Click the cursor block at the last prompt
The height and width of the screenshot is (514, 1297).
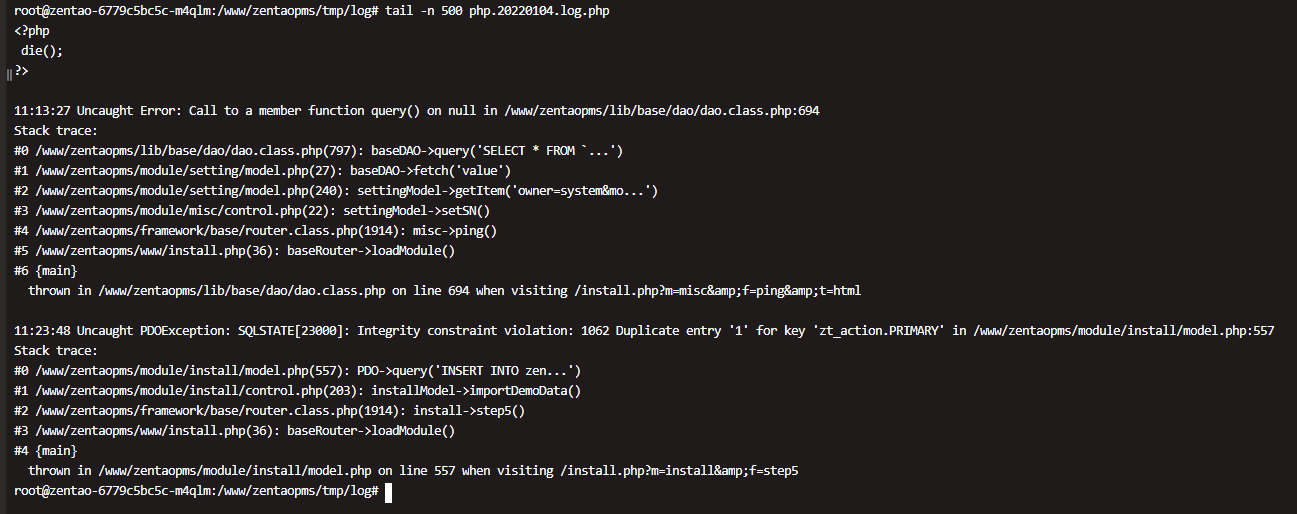pos(388,491)
